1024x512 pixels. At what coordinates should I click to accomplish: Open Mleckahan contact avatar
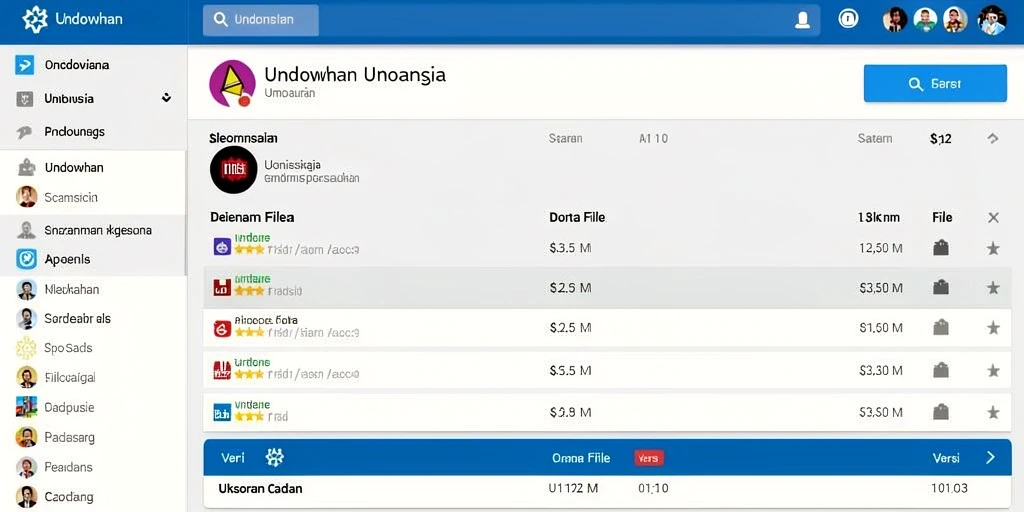[26, 289]
